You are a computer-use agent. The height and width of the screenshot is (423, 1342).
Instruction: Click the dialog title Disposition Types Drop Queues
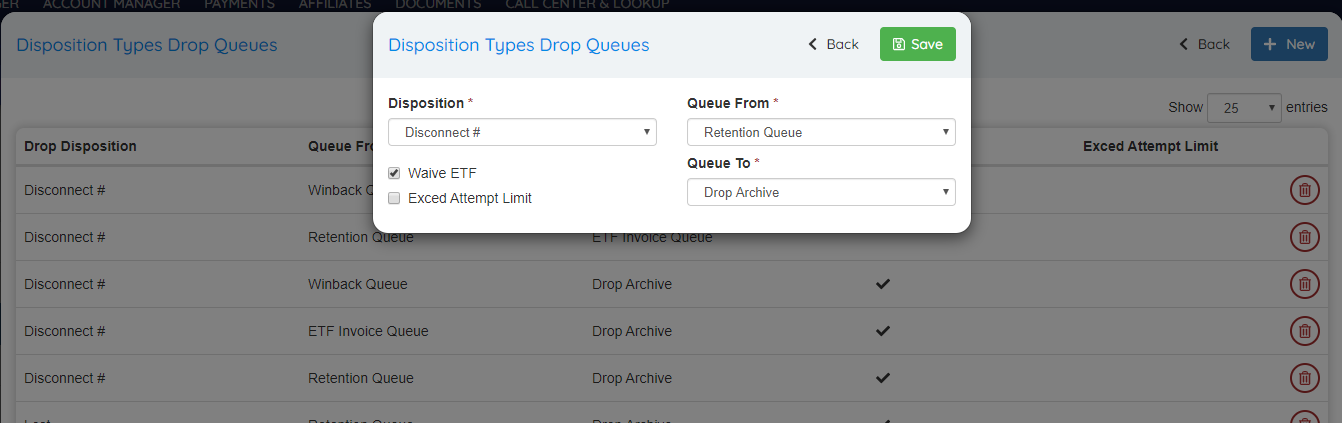click(x=518, y=45)
